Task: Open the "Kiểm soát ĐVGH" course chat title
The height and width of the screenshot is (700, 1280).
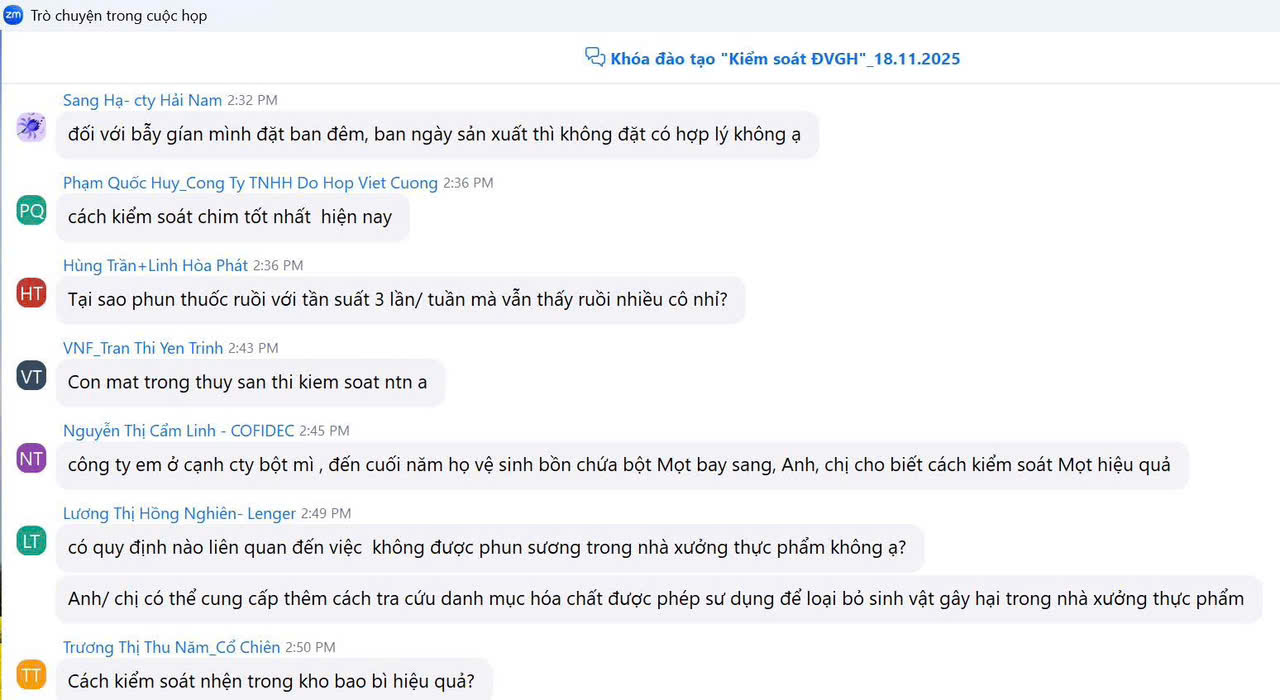Action: [785, 59]
